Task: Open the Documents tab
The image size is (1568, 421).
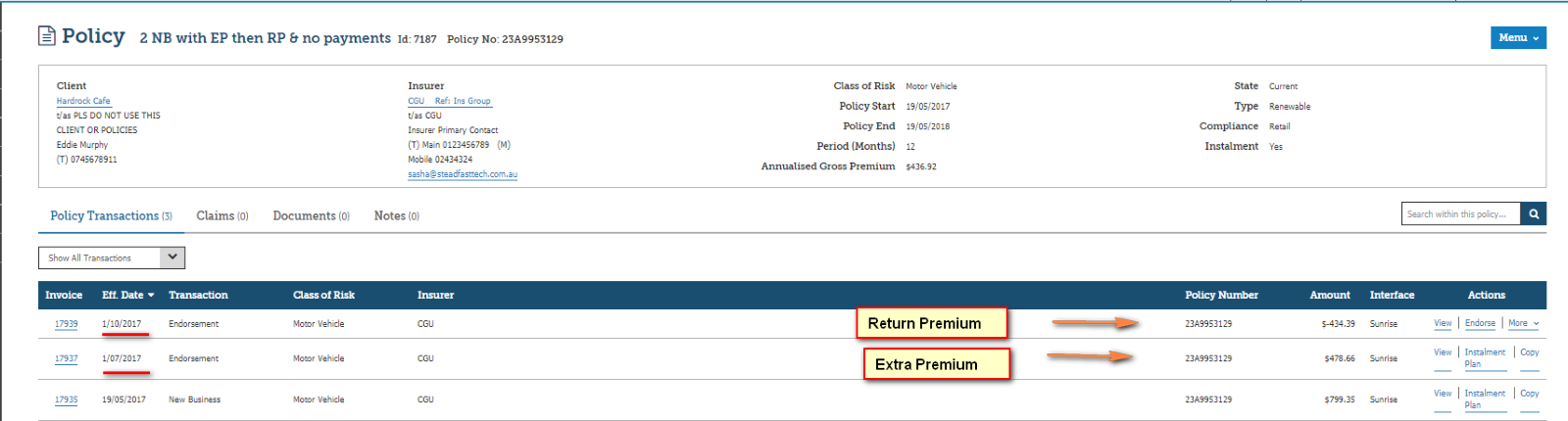Action: tap(311, 215)
